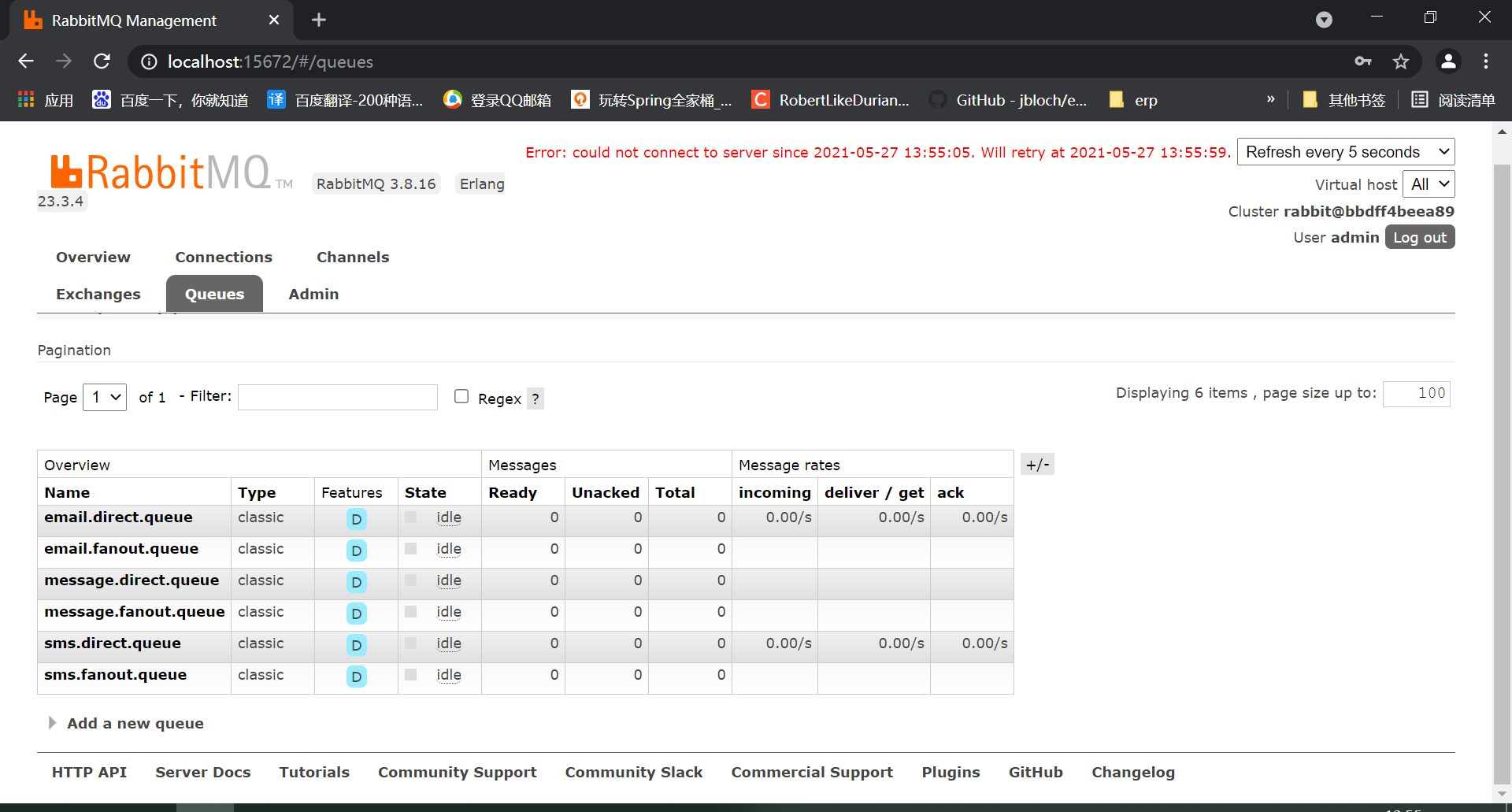Open the Chrome tab search dropdown arrow

point(1325,20)
